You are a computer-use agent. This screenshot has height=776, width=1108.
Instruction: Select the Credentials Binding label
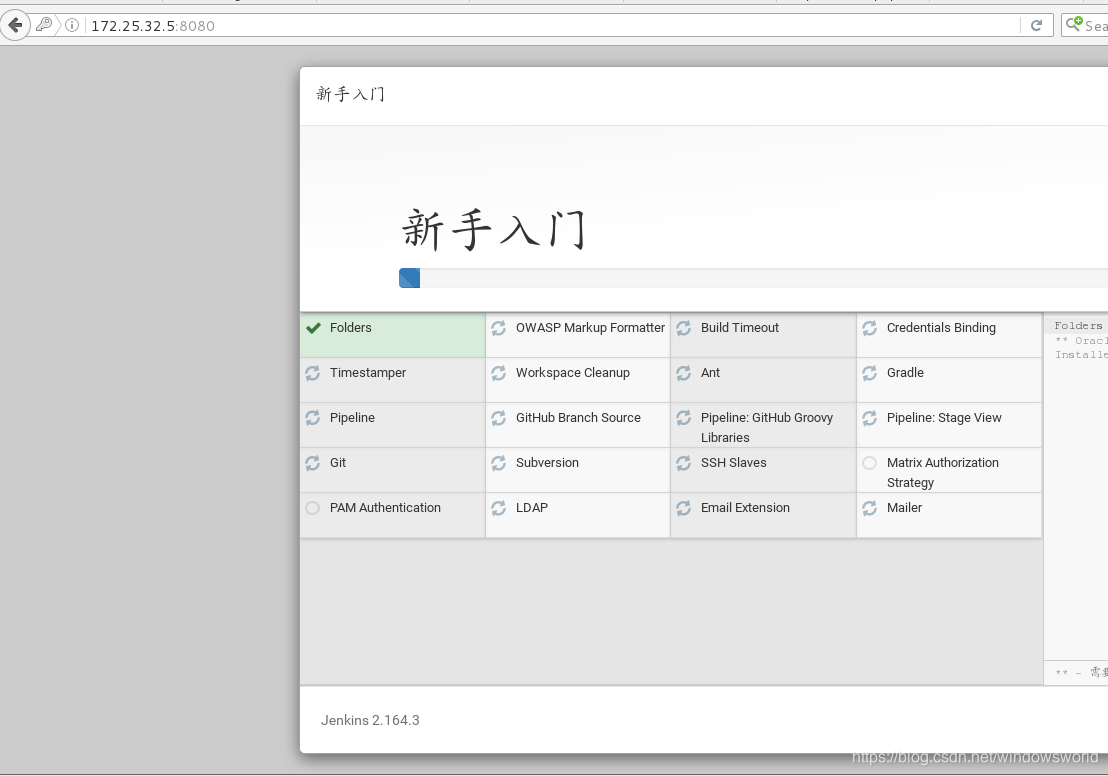[x=941, y=328]
